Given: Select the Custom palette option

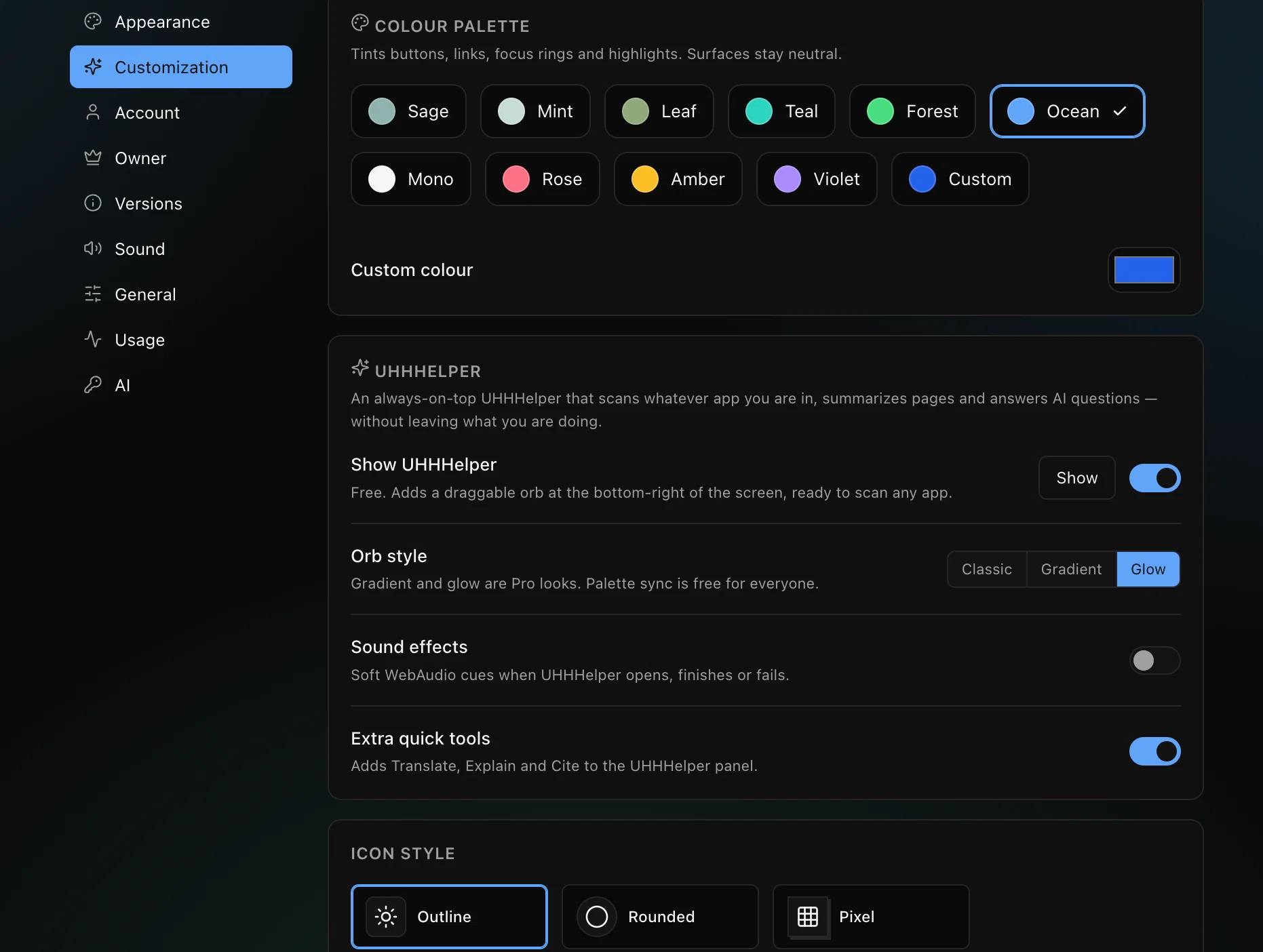Looking at the screenshot, I should [x=960, y=179].
